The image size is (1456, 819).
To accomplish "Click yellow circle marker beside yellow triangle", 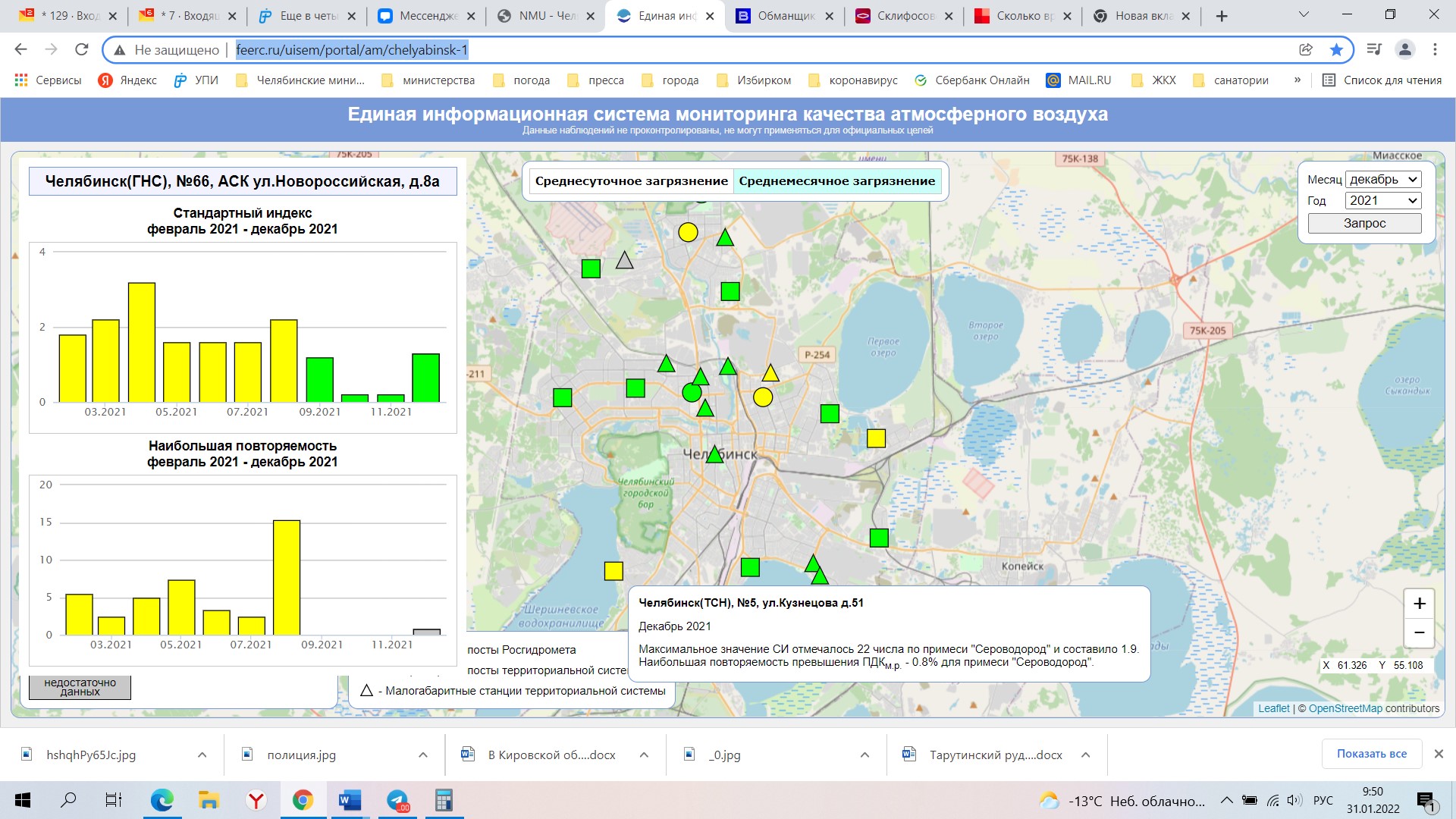I will 763,397.
